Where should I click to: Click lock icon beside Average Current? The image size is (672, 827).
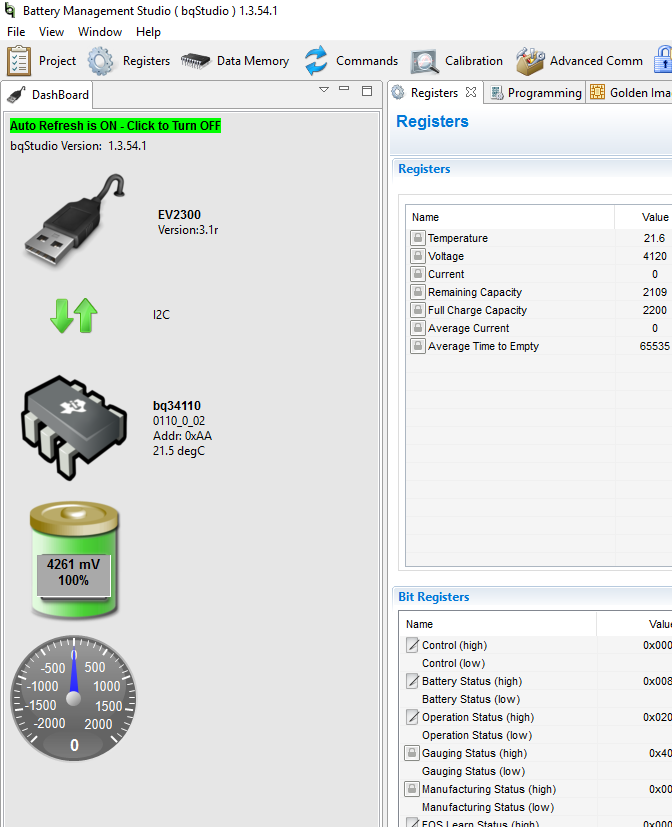(418, 328)
